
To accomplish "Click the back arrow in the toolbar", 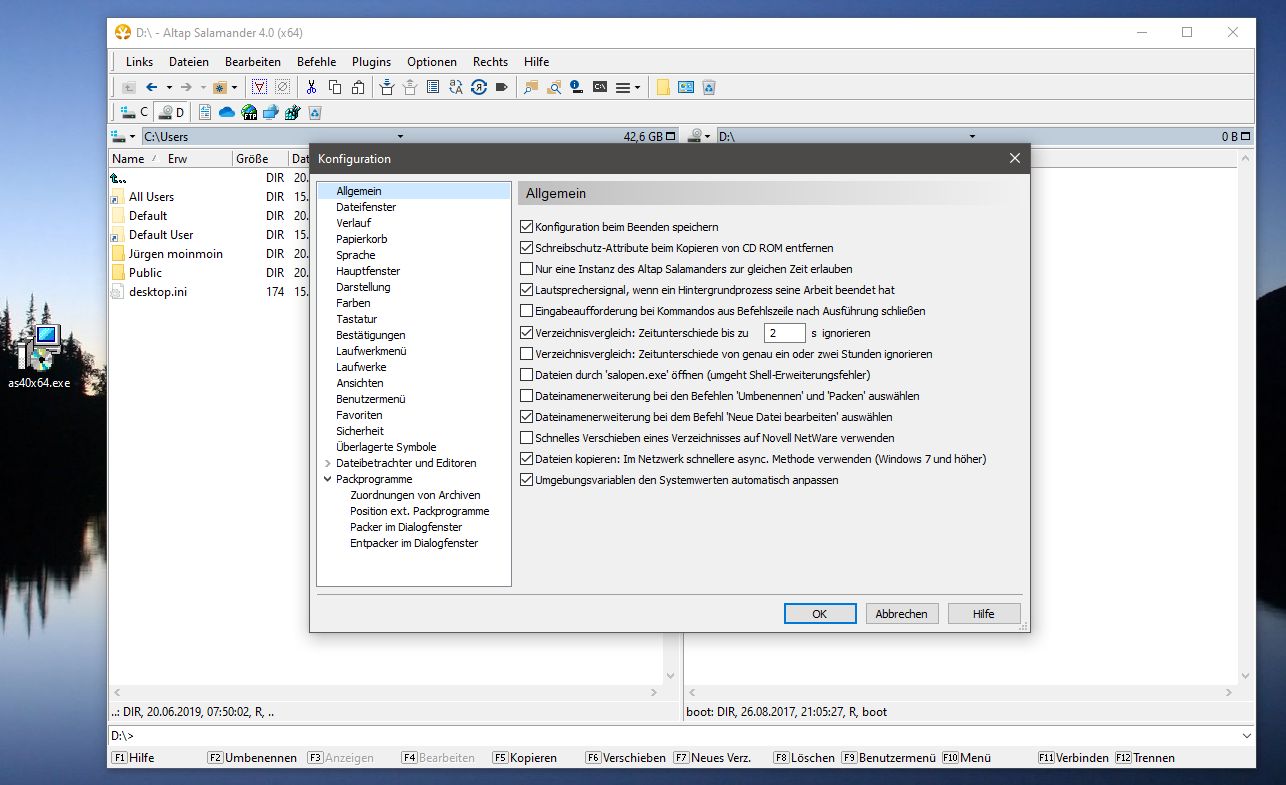I will [151, 87].
